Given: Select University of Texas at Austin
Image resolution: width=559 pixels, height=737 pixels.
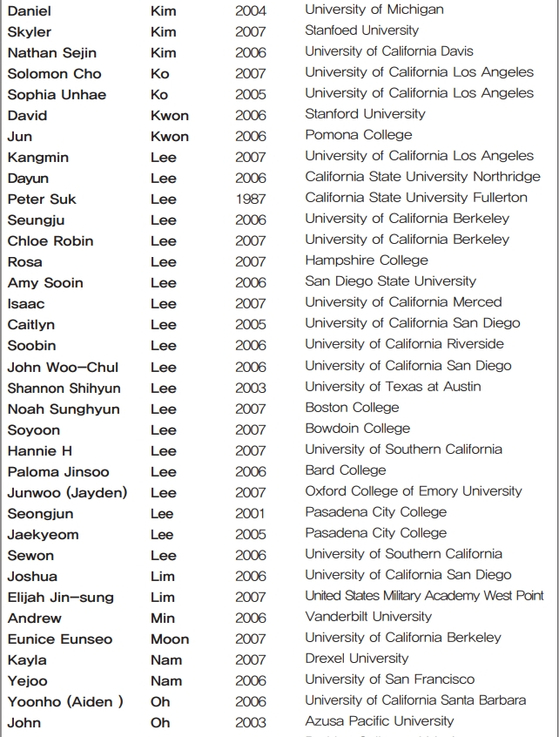Looking at the screenshot, I should (393, 386).
